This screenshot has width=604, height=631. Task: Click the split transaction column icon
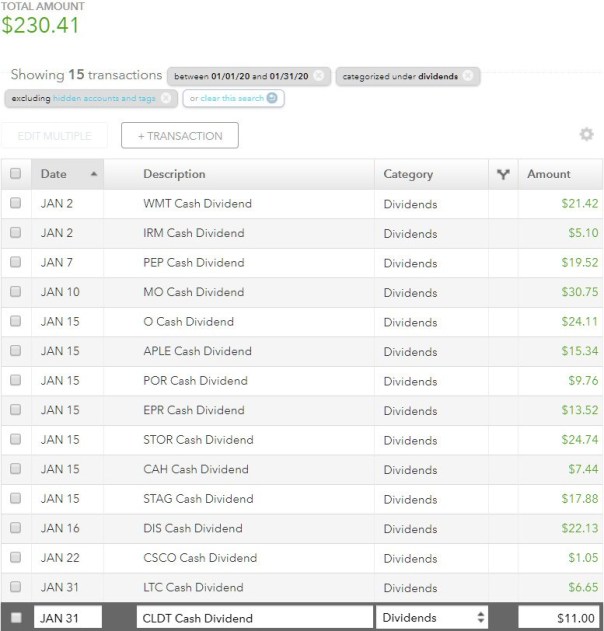point(503,174)
